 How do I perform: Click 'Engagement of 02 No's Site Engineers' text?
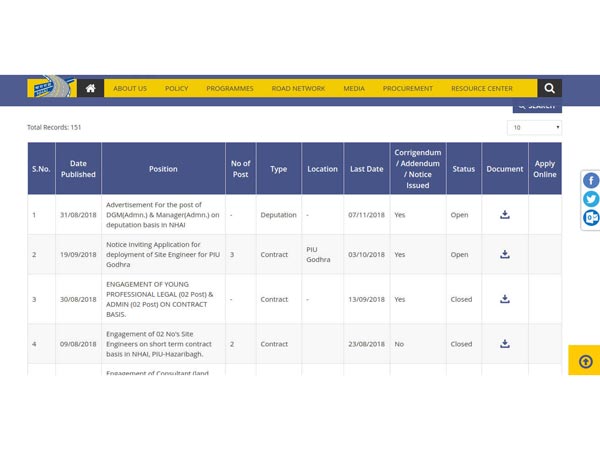click(x=159, y=344)
